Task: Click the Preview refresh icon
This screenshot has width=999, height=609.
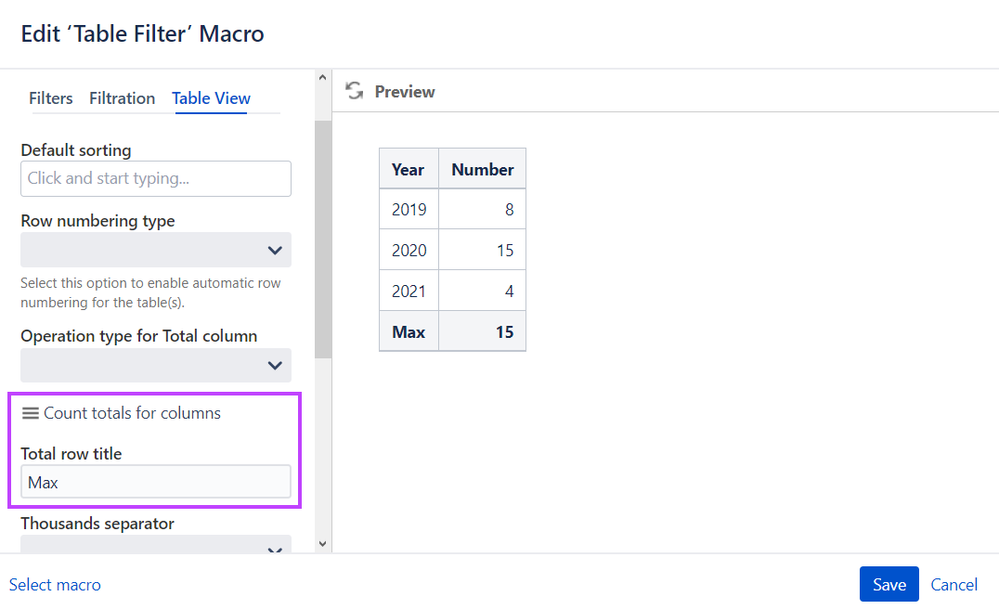Action: 354,91
